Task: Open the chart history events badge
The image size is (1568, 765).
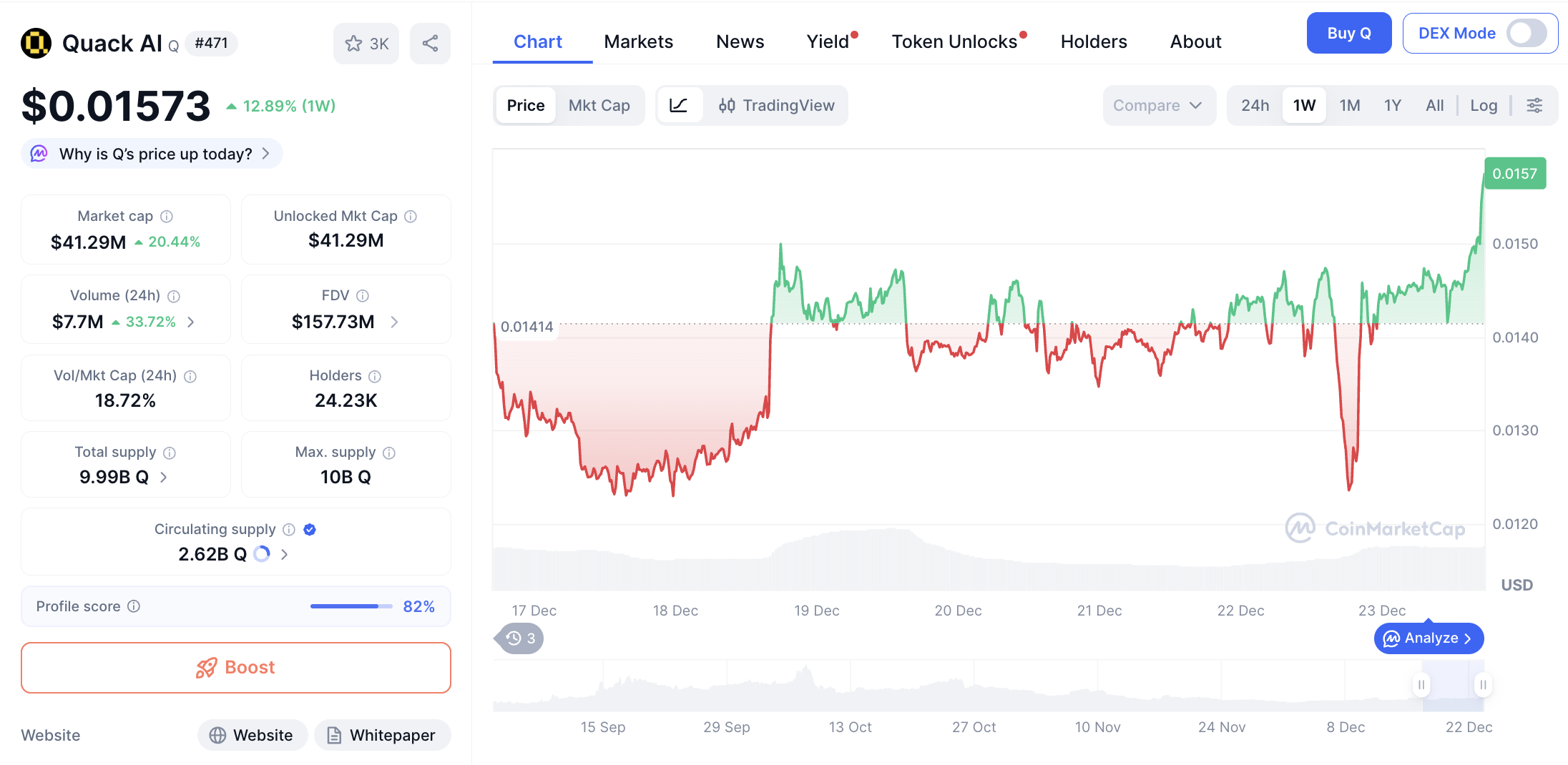Action: click(520, 638)
